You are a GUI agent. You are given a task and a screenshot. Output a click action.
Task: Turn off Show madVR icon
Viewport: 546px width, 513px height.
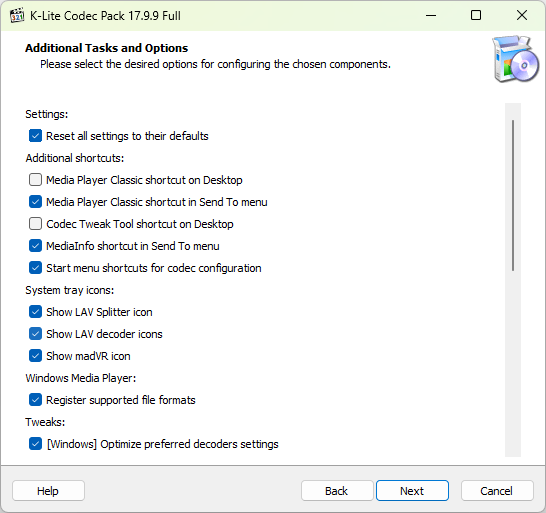tap(35, 356)
